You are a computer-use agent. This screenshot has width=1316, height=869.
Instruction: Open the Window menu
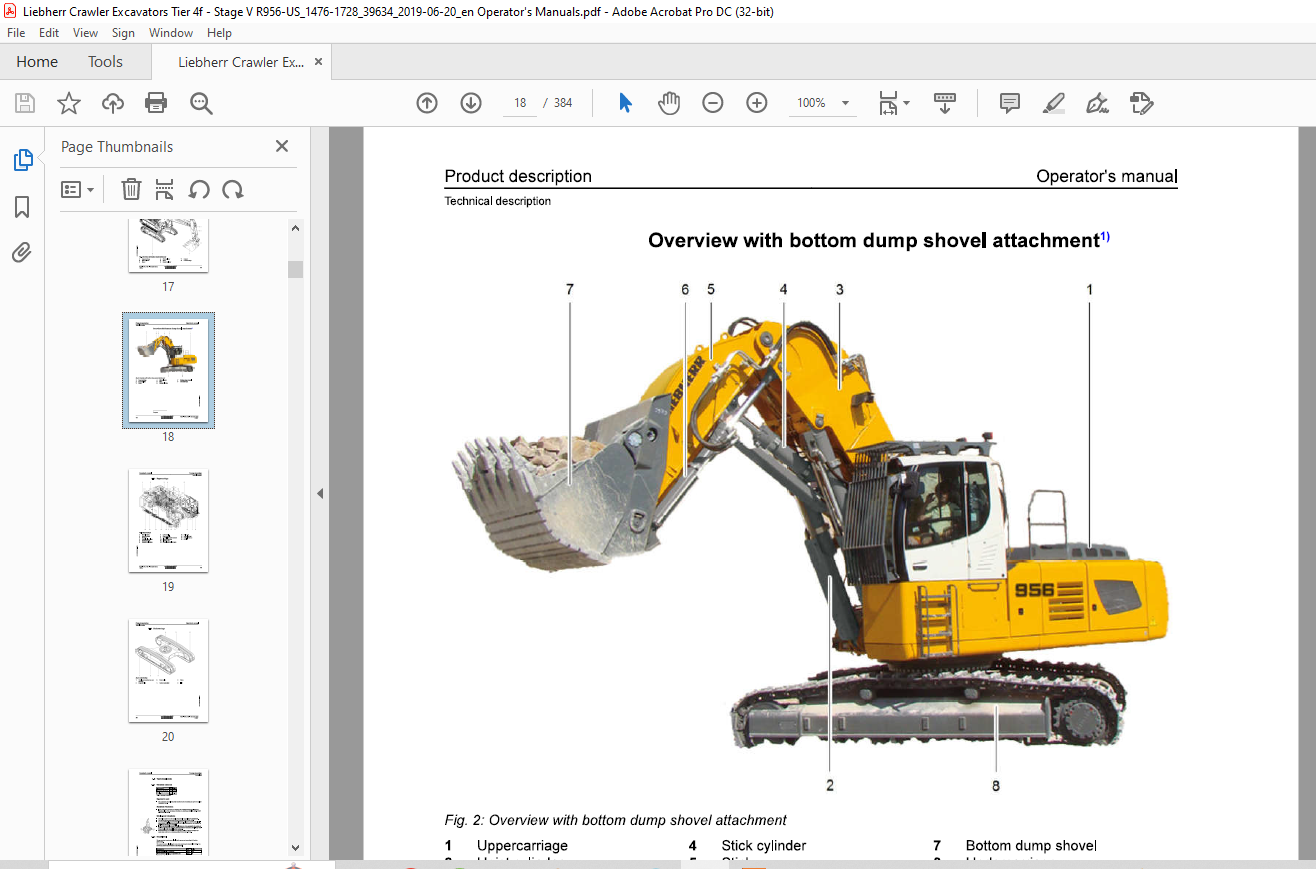pos(171,33)
